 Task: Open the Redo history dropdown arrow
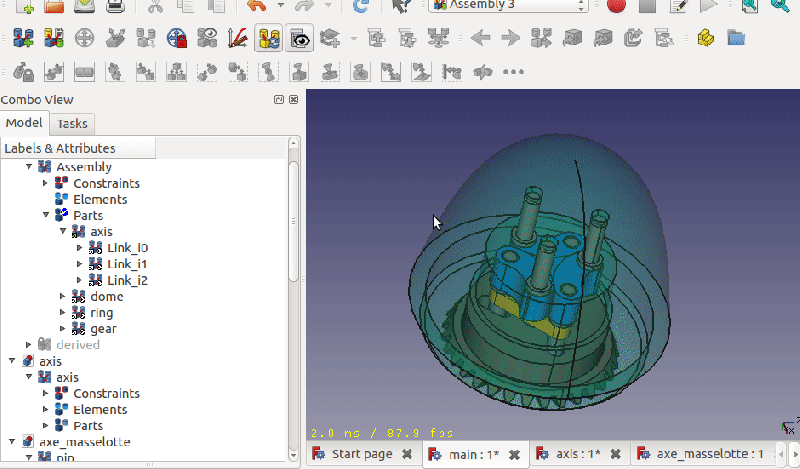328,6
